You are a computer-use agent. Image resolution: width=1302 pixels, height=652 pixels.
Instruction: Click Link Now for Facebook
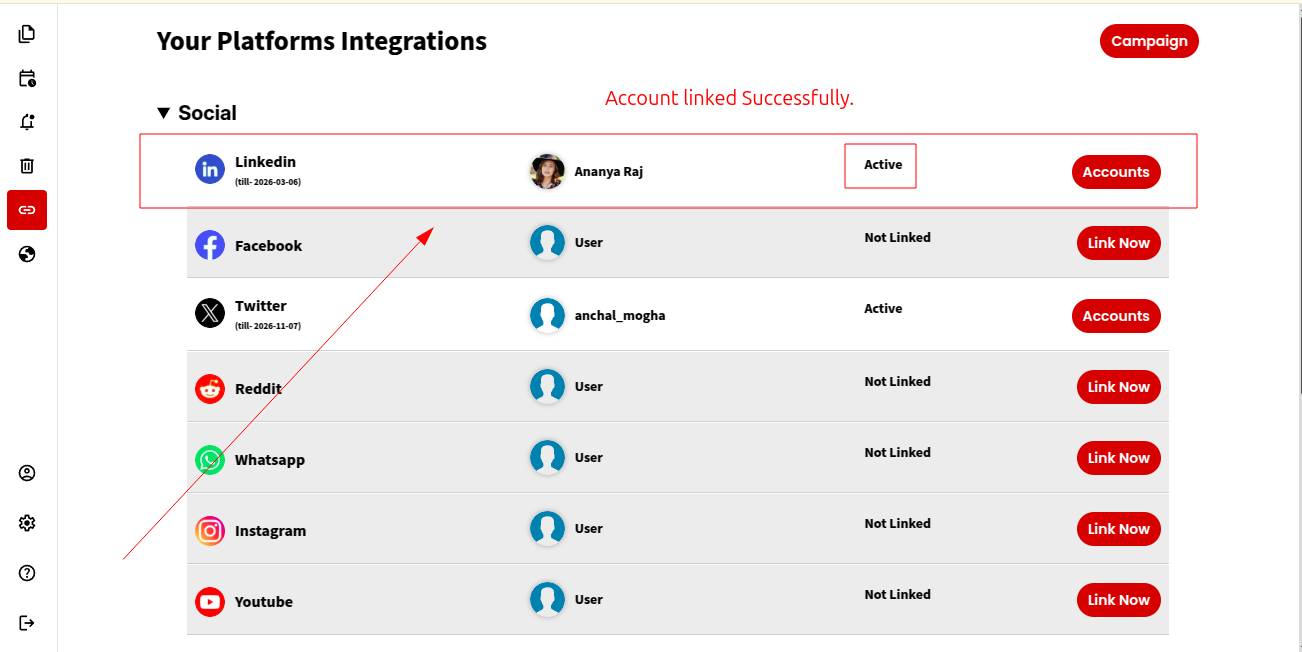click(x=1118, y=243)
